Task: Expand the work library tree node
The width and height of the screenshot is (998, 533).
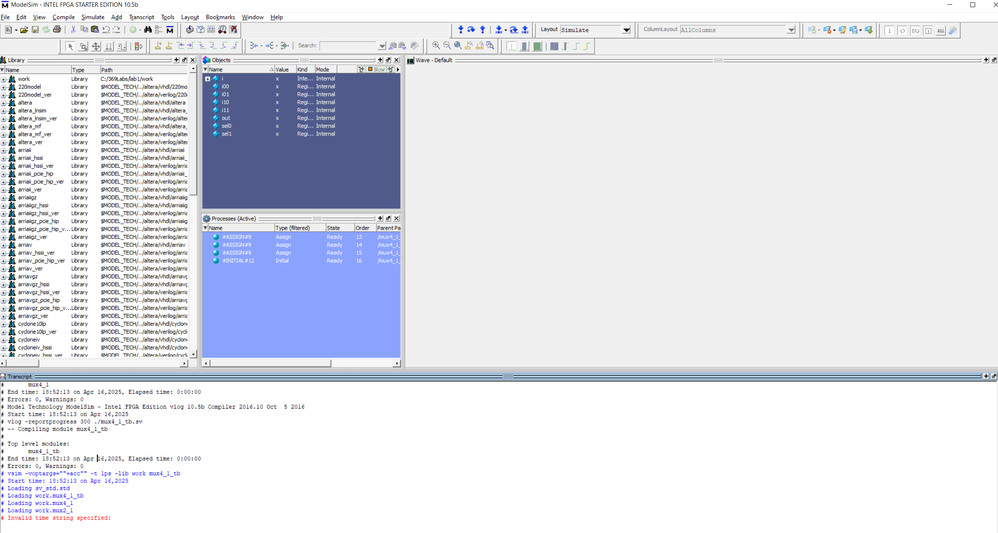Action: 4,80
